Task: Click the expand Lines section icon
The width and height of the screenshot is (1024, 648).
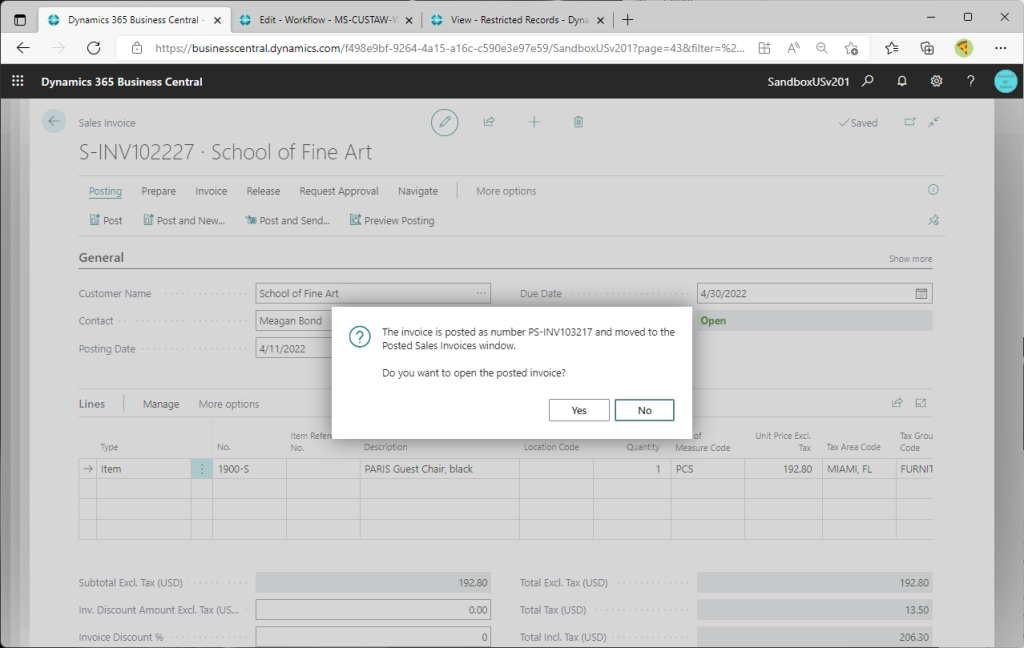Action: (x=921, y=403)
